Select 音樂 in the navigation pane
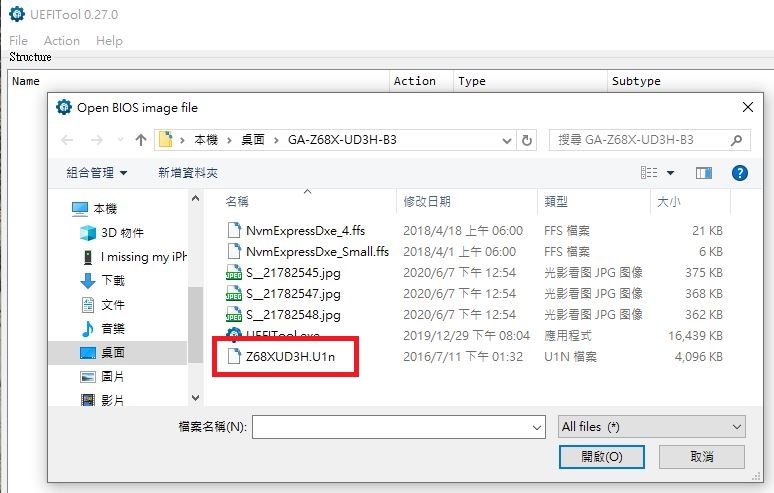This screenshot has height=493, width=774. (103, 328)
